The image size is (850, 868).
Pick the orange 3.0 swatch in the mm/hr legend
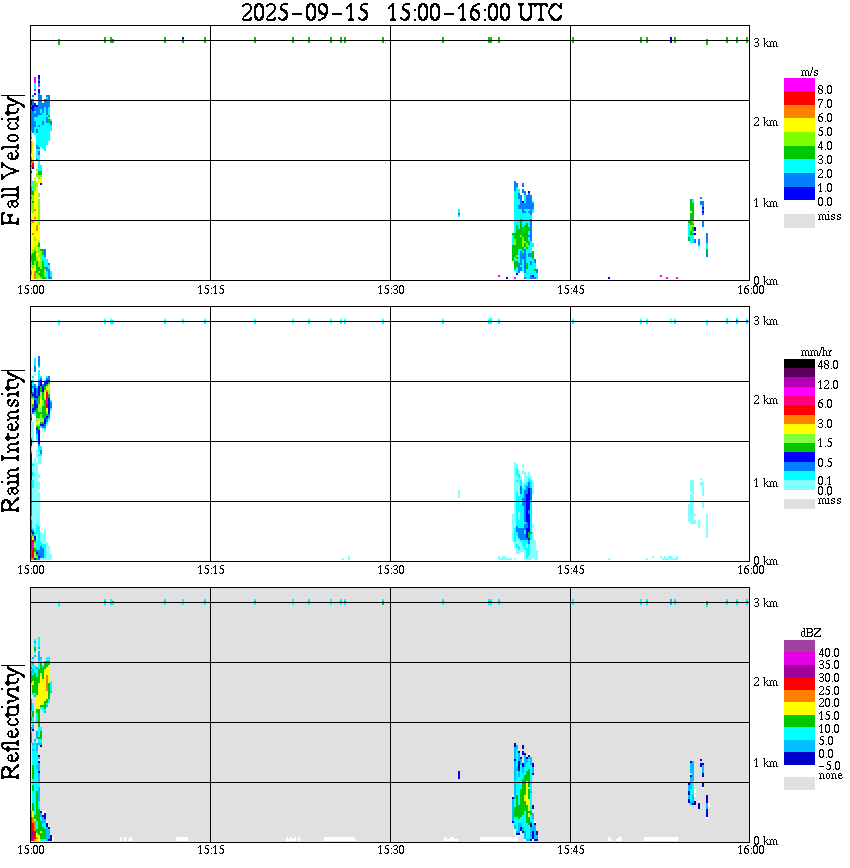[799, 420]
